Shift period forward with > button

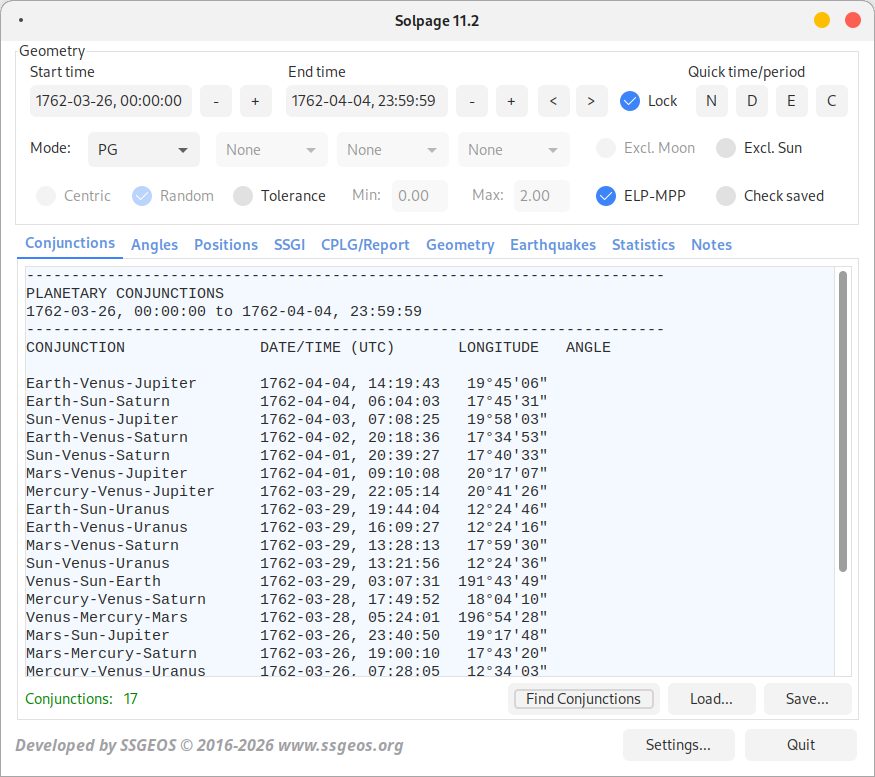592,101
